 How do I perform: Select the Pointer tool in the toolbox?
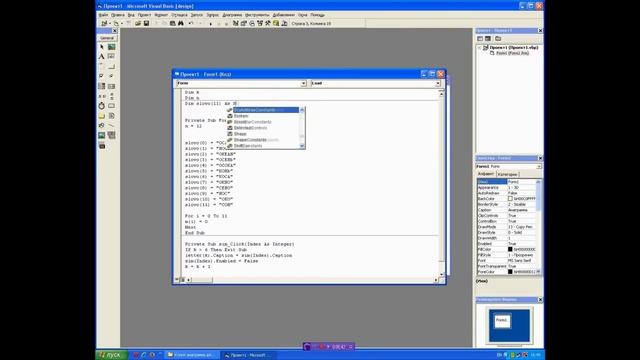coord(102,47)
